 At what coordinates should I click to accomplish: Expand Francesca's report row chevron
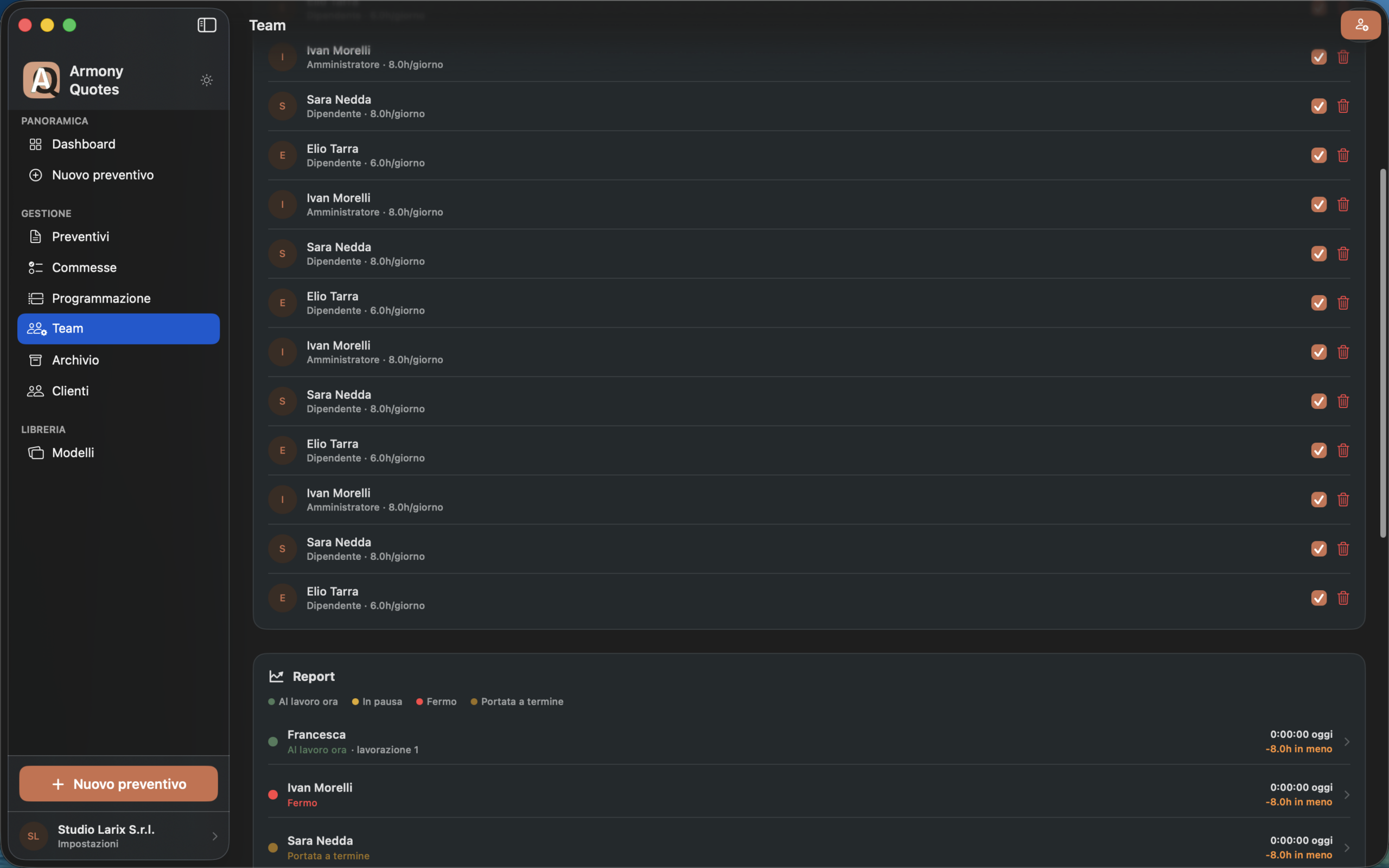[1347, 742]
